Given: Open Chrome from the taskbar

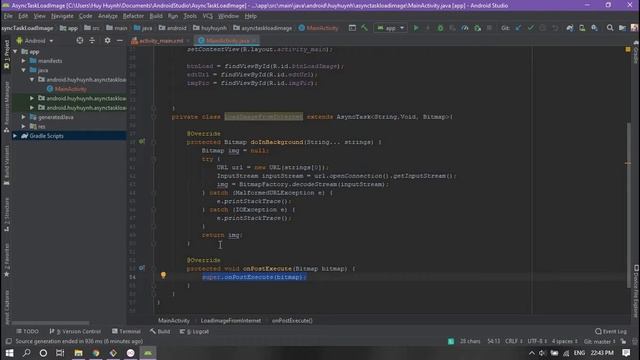Looking at the screenshot, I should tap(96, 353).
